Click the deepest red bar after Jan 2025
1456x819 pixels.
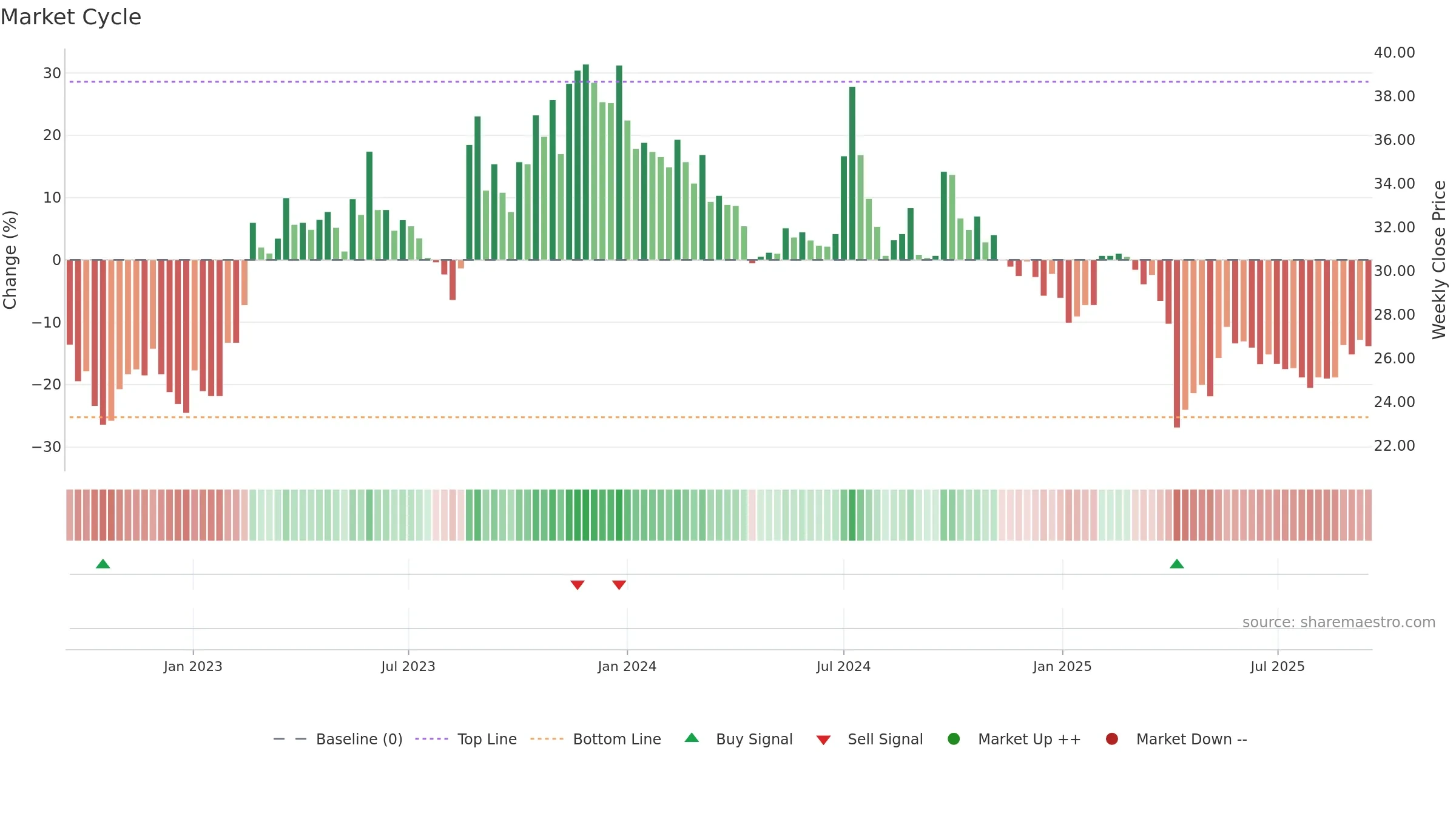[x=1177, y=343]
